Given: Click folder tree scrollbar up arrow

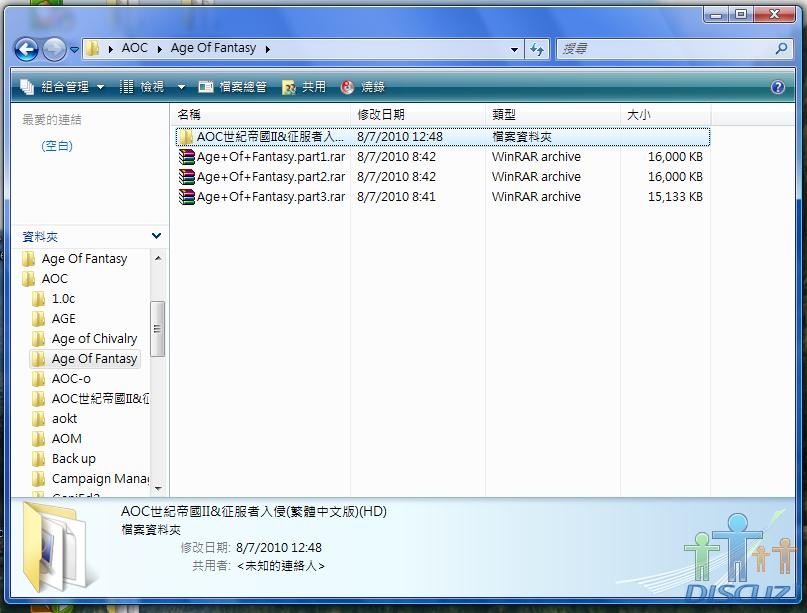Looking at the screenshot, I should pyautogui.click(x=158, y=258).
